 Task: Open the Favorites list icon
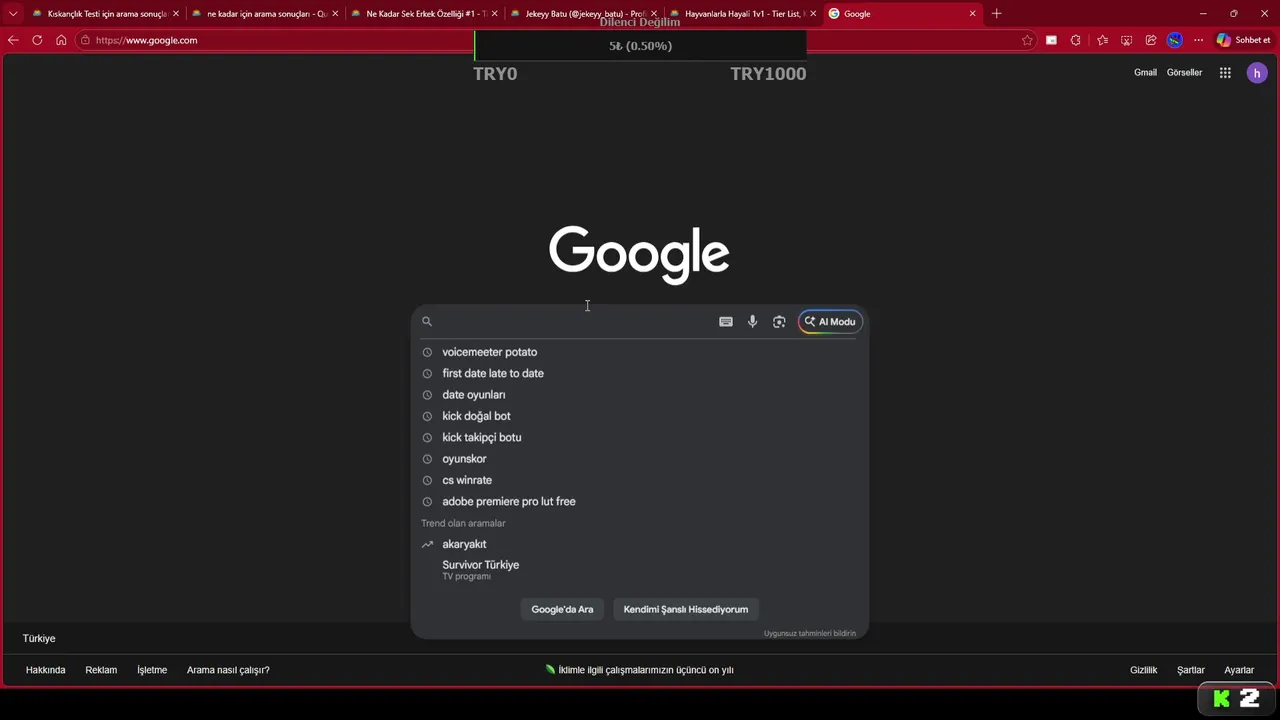(x=1102, y=40)
